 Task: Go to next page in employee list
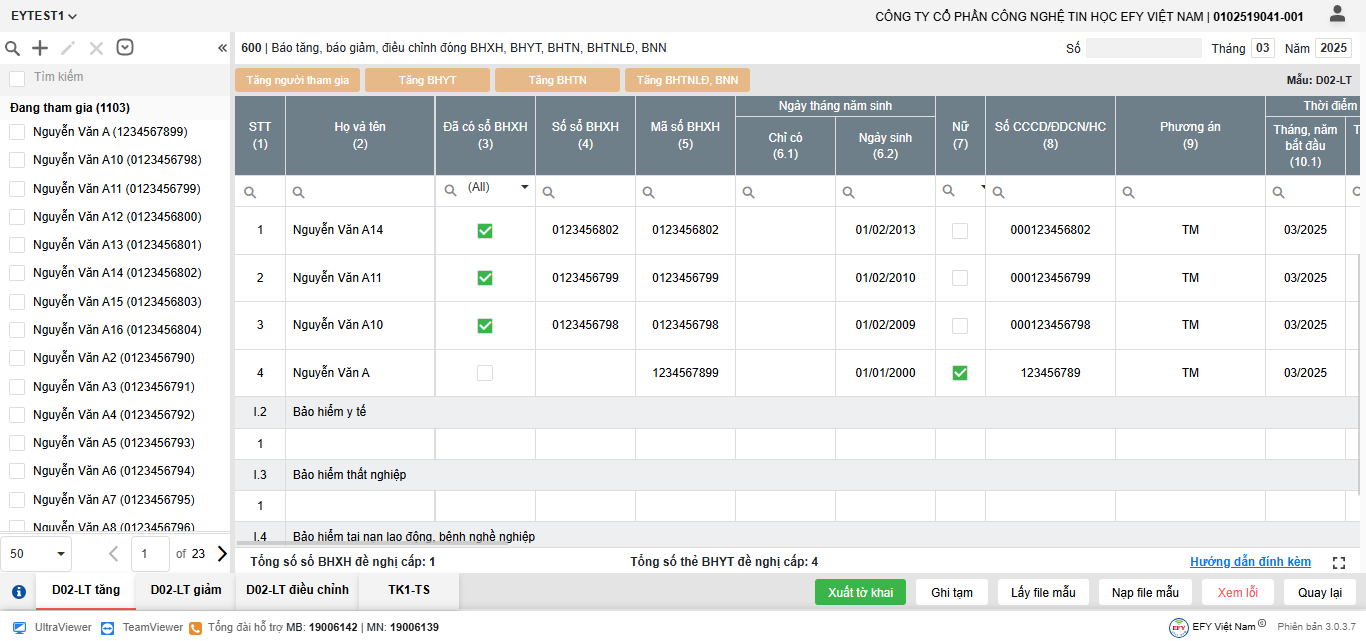222,553
